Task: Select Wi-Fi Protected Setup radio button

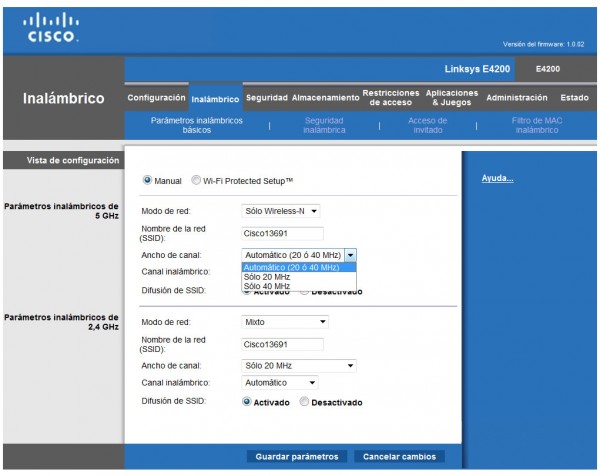Action: tap(196, 180)
